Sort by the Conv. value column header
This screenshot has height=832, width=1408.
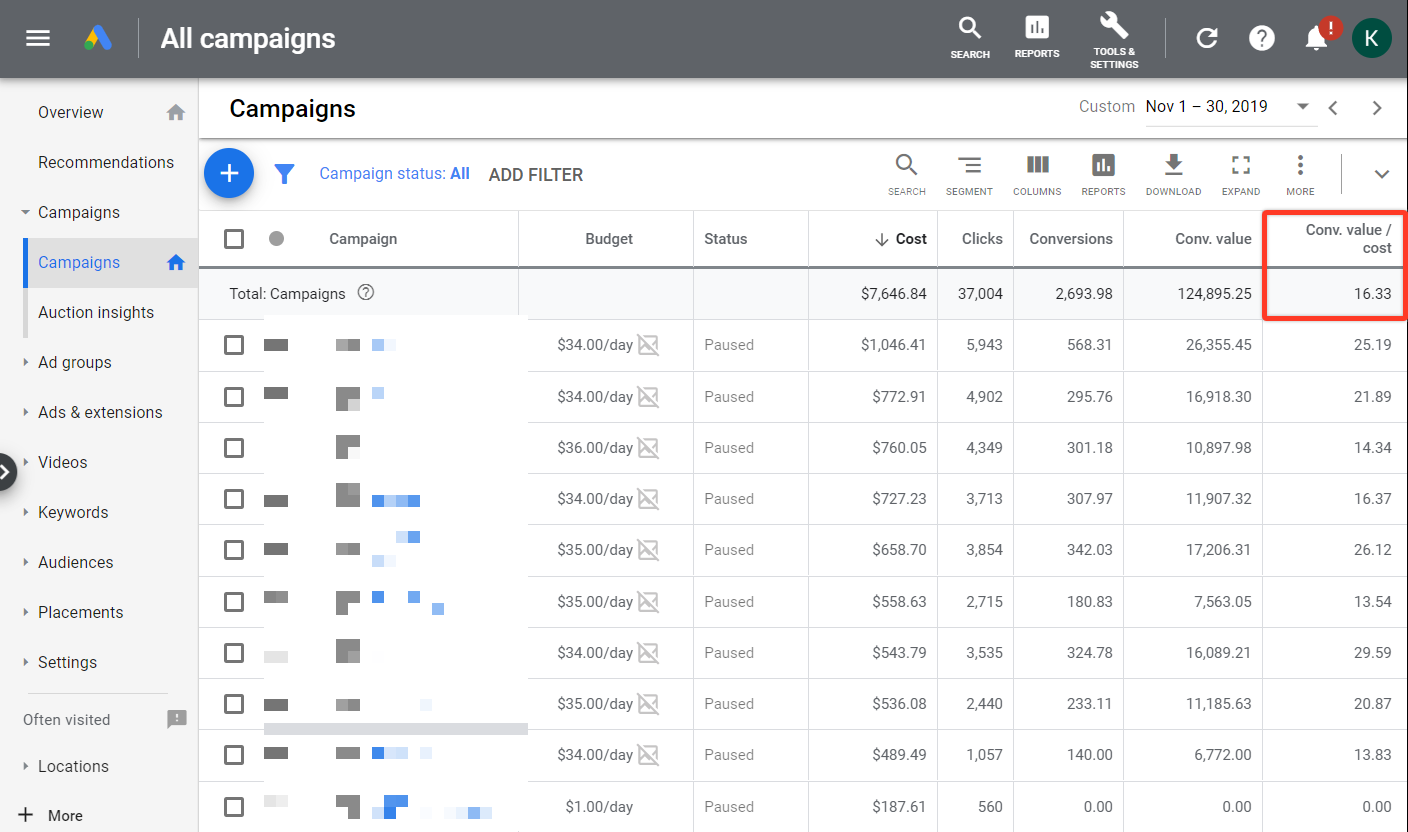tap(1213, 239)
